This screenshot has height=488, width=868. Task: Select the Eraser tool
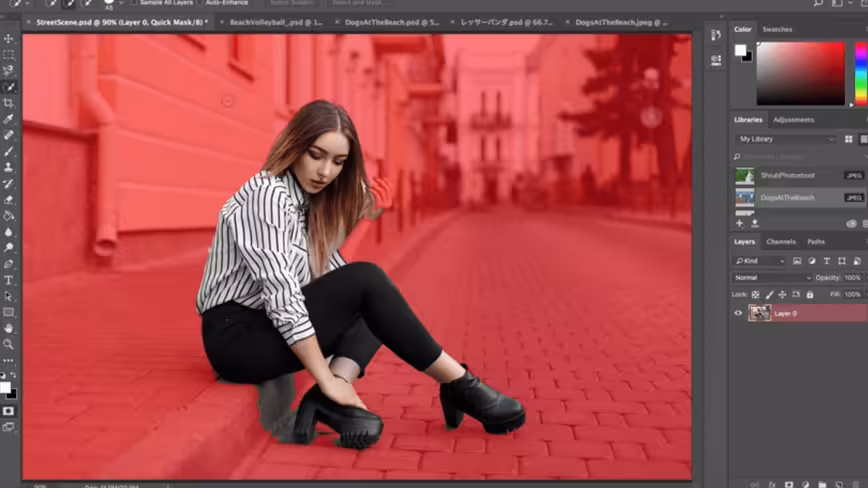(x=8, y=200)
